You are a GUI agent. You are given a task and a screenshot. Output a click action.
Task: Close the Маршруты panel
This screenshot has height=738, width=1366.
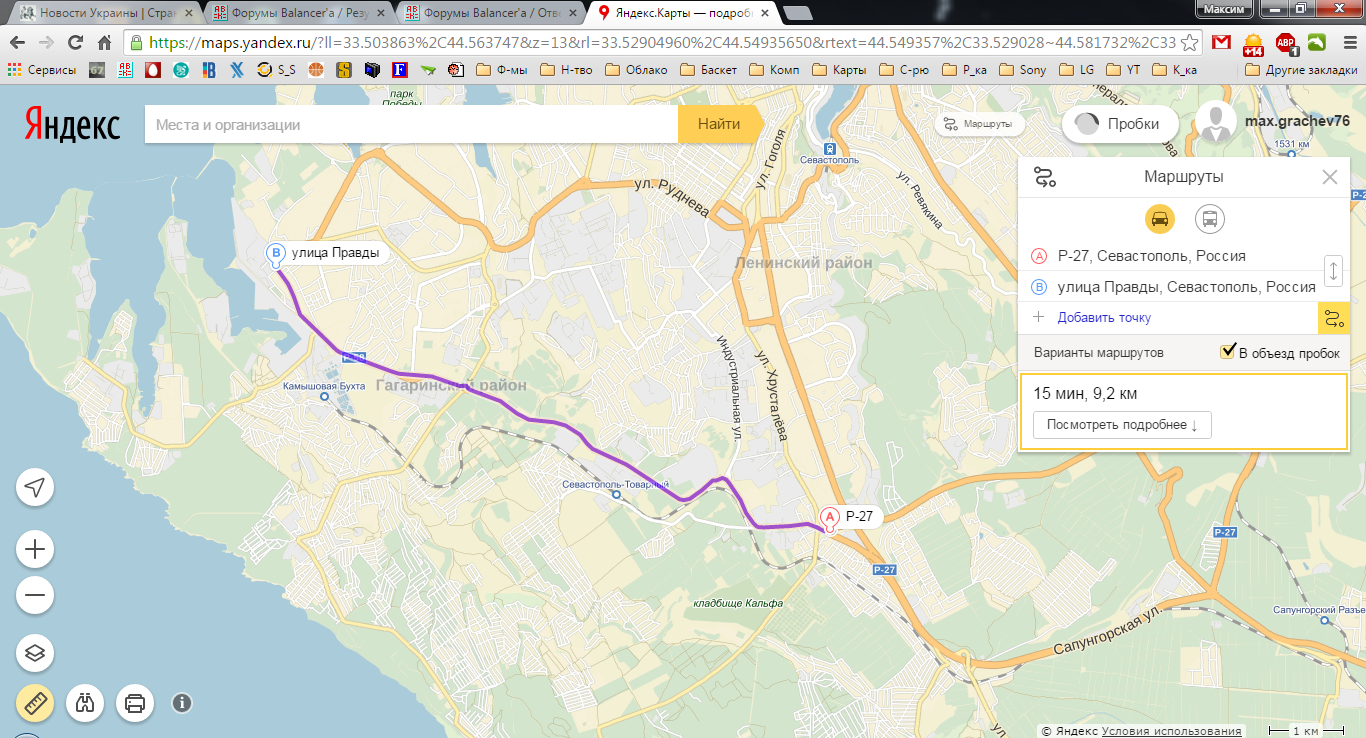coord(1329,178)
